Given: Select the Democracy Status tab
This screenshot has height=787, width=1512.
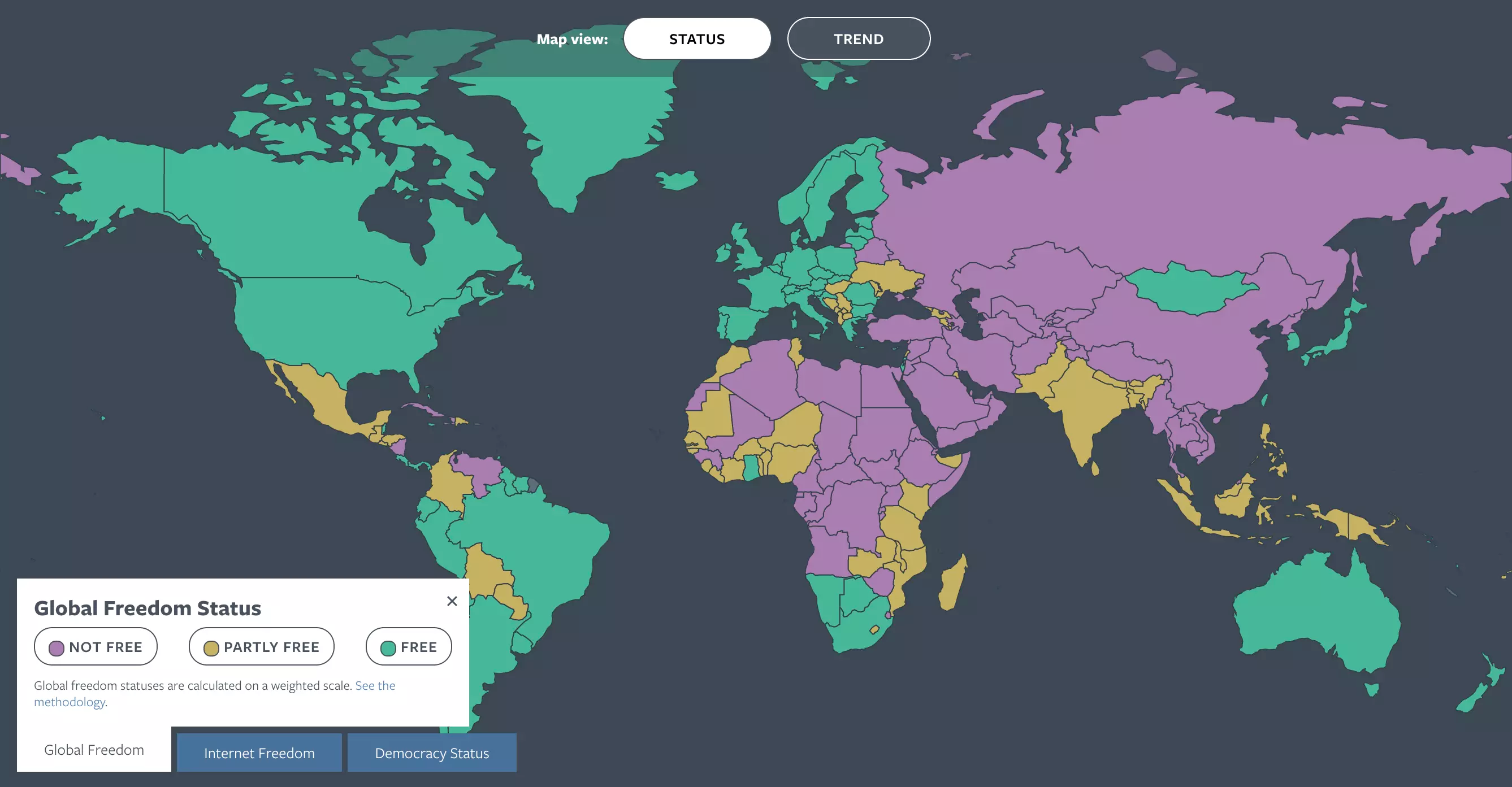Looking at the screenshot, I should 432,753.
